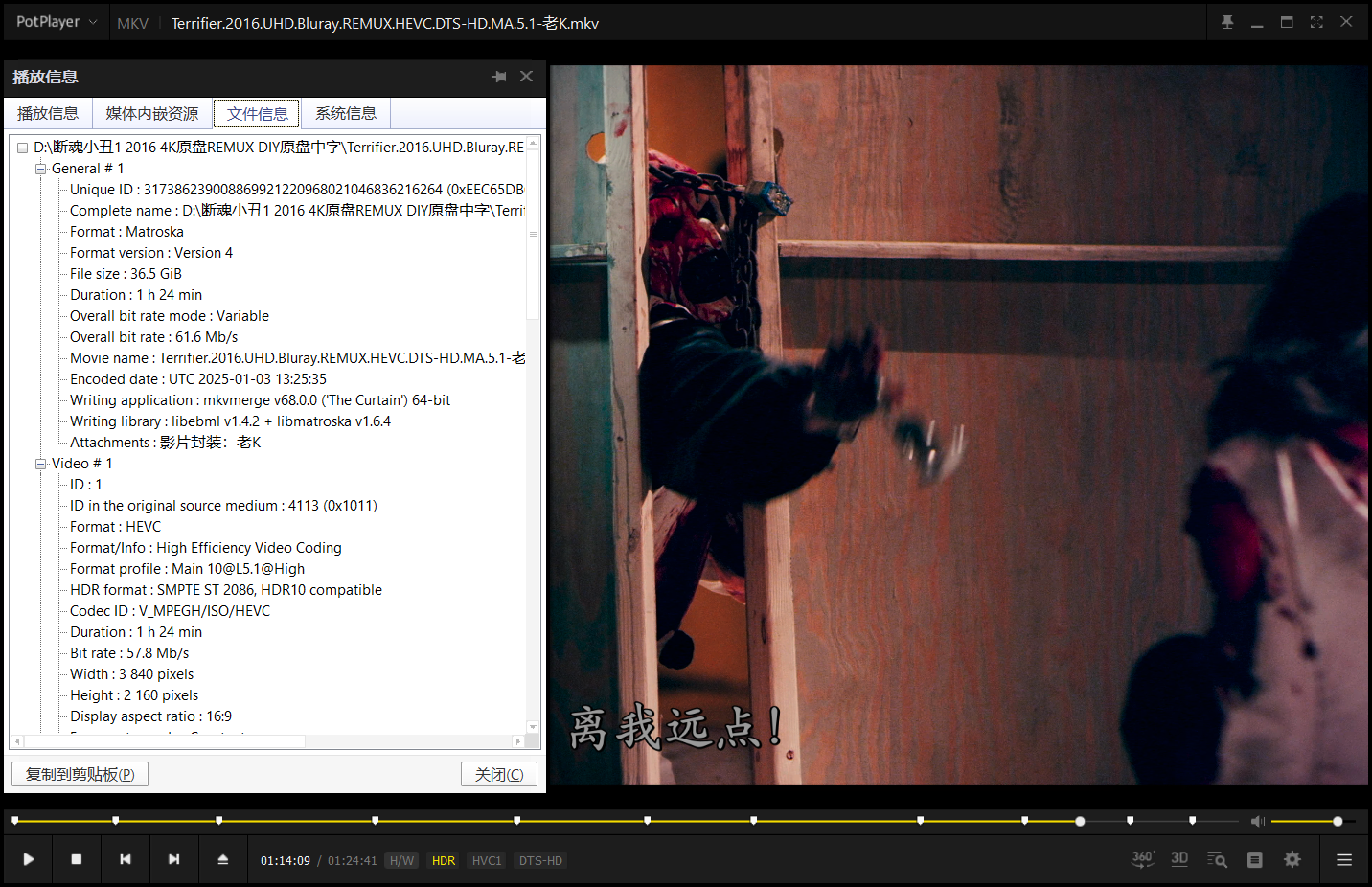Select the 'ID in the original source medium' row
Screen dimensions: 1372x887
223,506
